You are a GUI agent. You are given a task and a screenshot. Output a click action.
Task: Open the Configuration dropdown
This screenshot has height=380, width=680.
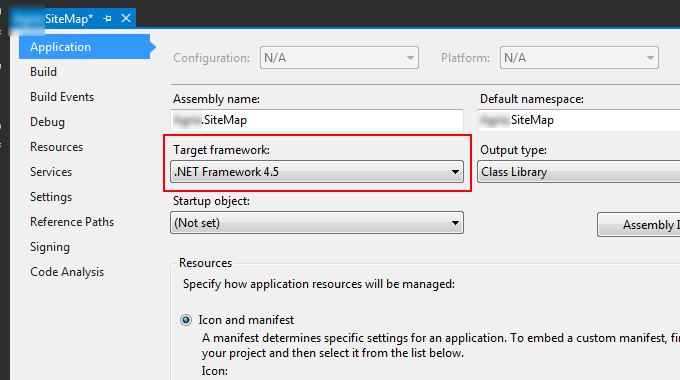point(339,58)
